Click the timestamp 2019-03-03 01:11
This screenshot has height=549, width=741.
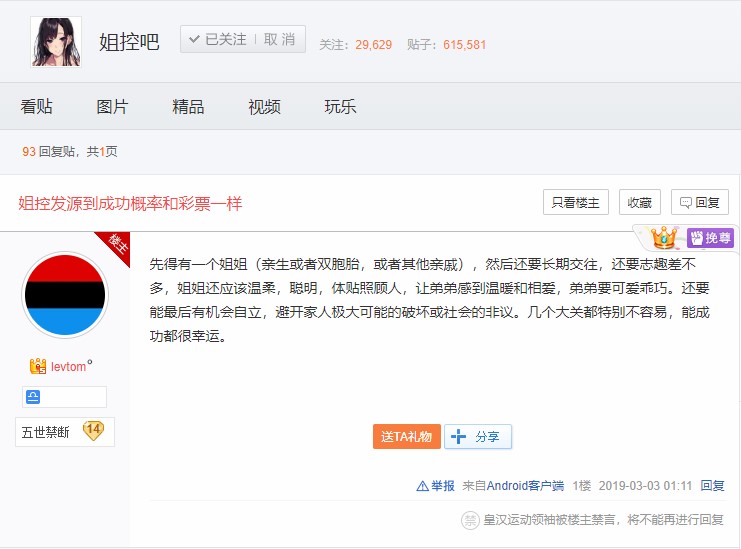point(645,486)
